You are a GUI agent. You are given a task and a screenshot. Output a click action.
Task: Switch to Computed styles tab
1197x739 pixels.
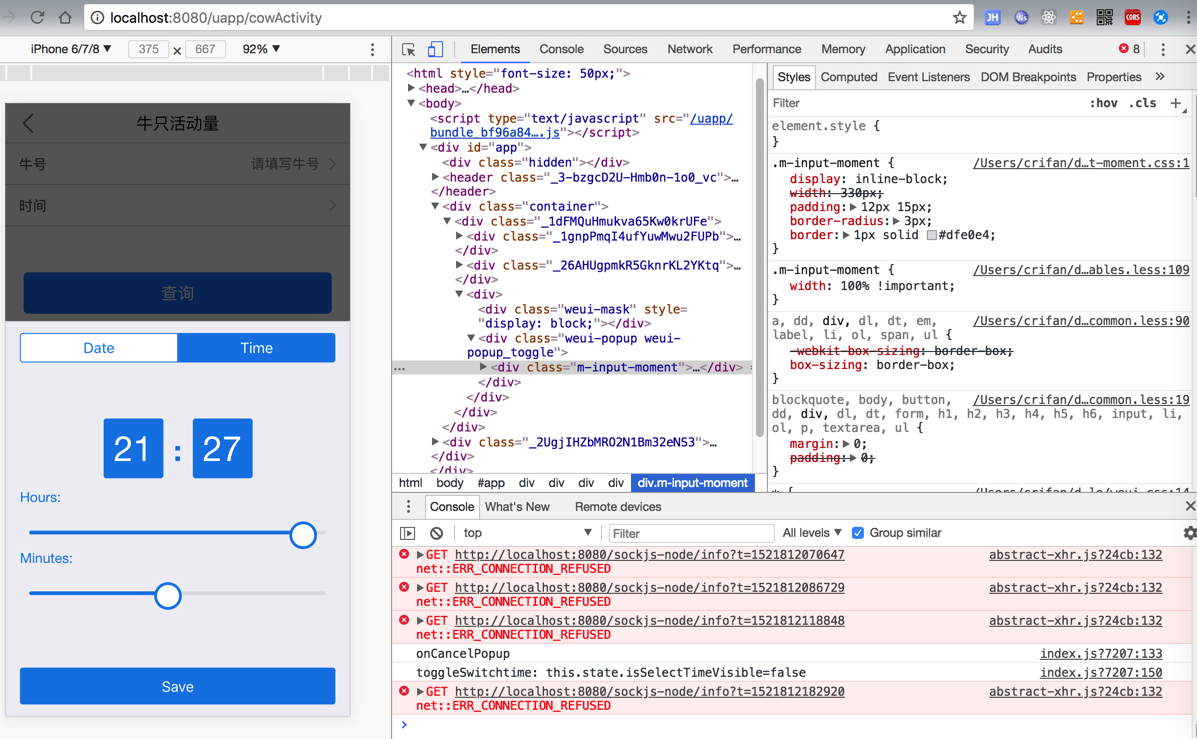[849, 76]
